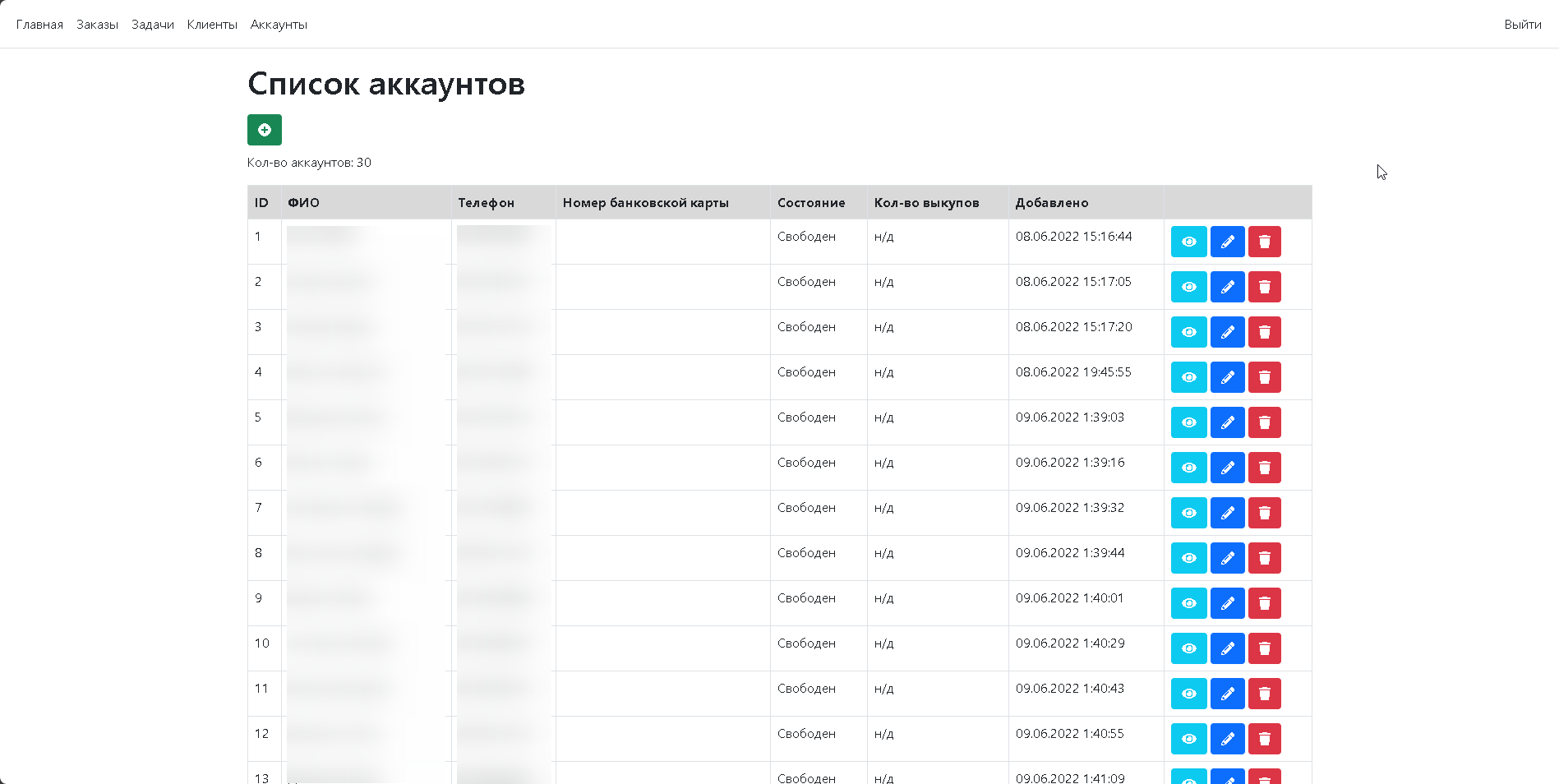This screenshot has height=784, width=1559.
Task: Navigate to Клиенты section
Action: [212, 25]
